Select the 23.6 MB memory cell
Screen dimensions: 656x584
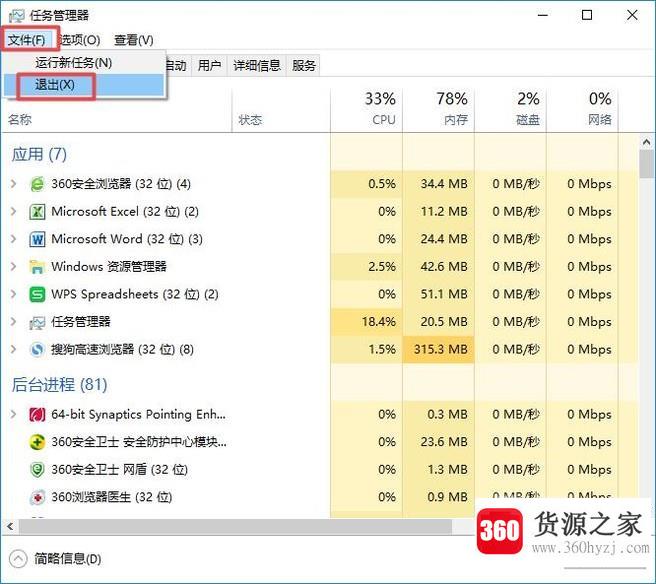pos(438,442)
